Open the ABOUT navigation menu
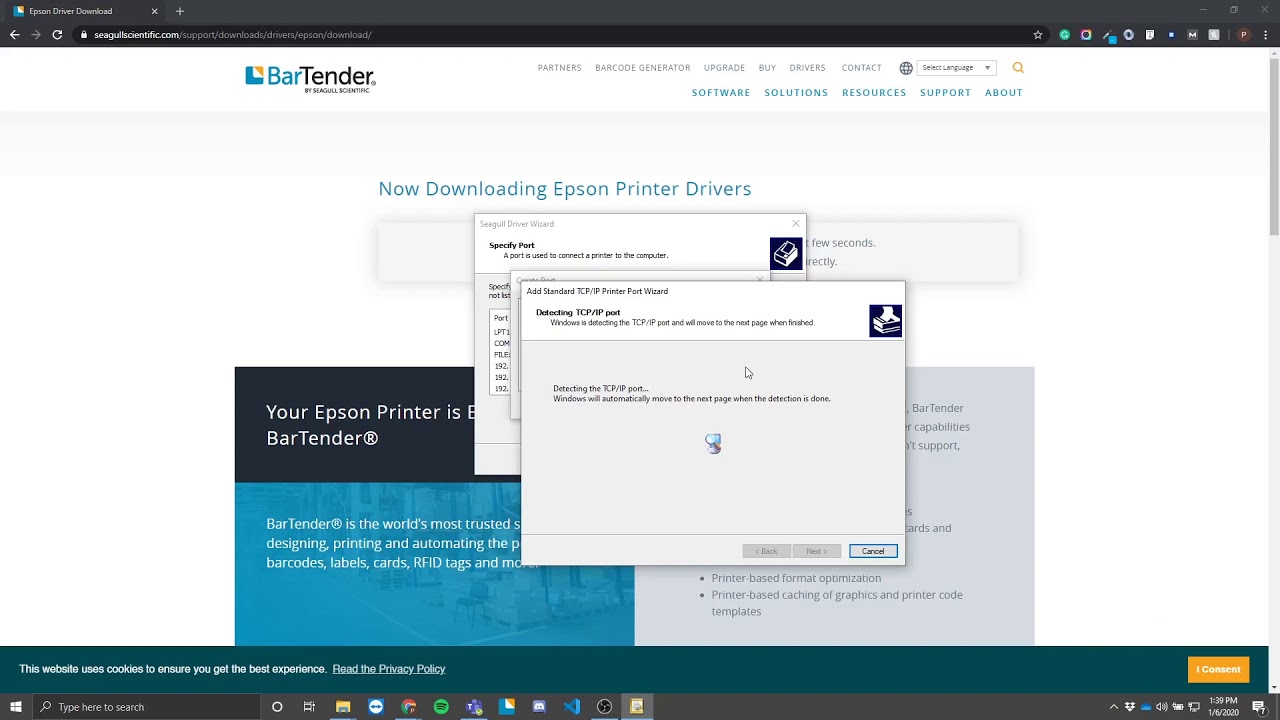Screen dimensions: 1280x720 point(1004,93)
